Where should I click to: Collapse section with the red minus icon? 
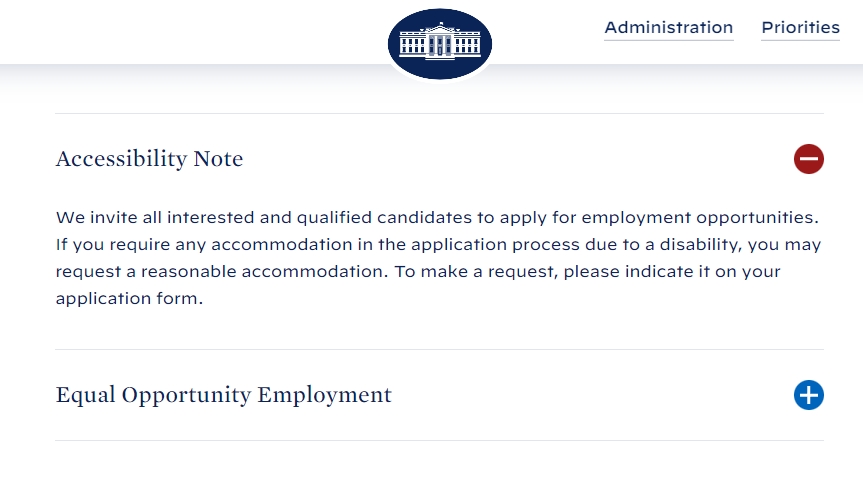pyautogui.click(x=808, y=159)
